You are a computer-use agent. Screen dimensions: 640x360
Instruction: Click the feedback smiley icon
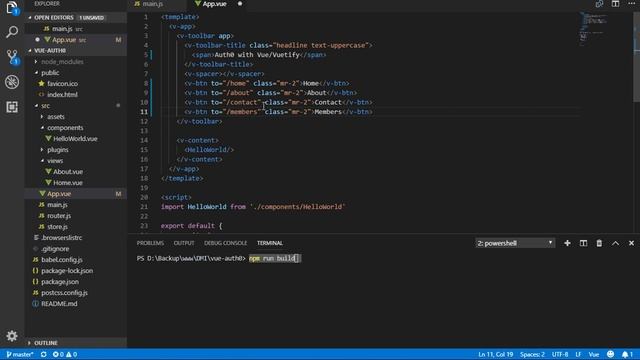610,354
